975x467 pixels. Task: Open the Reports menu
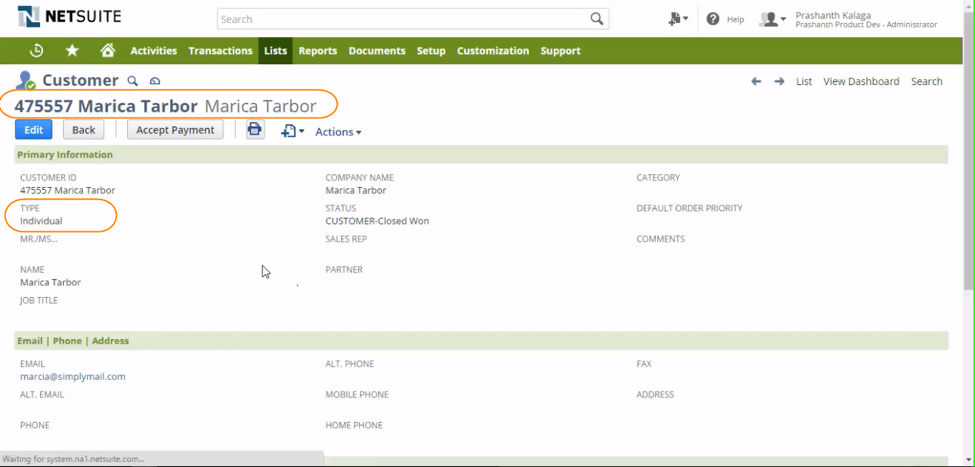318,51
